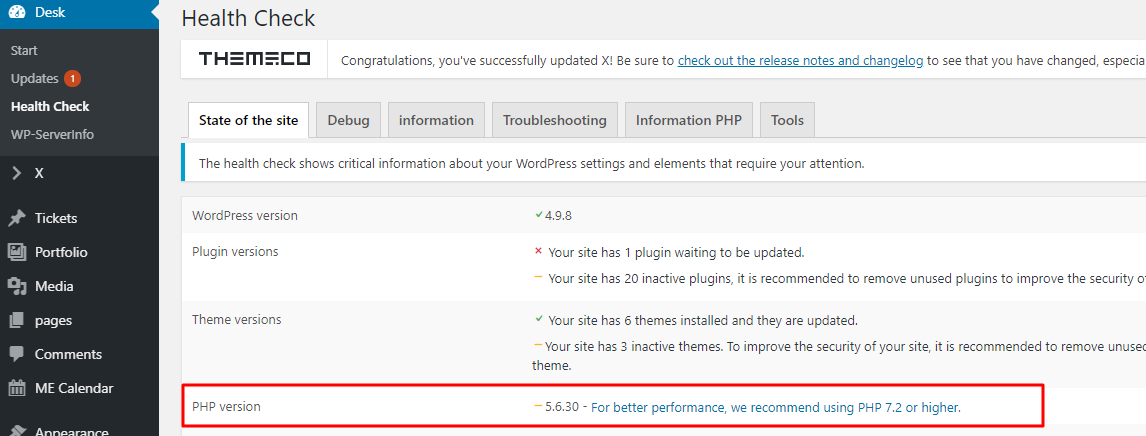Click the pages sidebar icon
Screen dimensions: 1146x436
point(16,320)
